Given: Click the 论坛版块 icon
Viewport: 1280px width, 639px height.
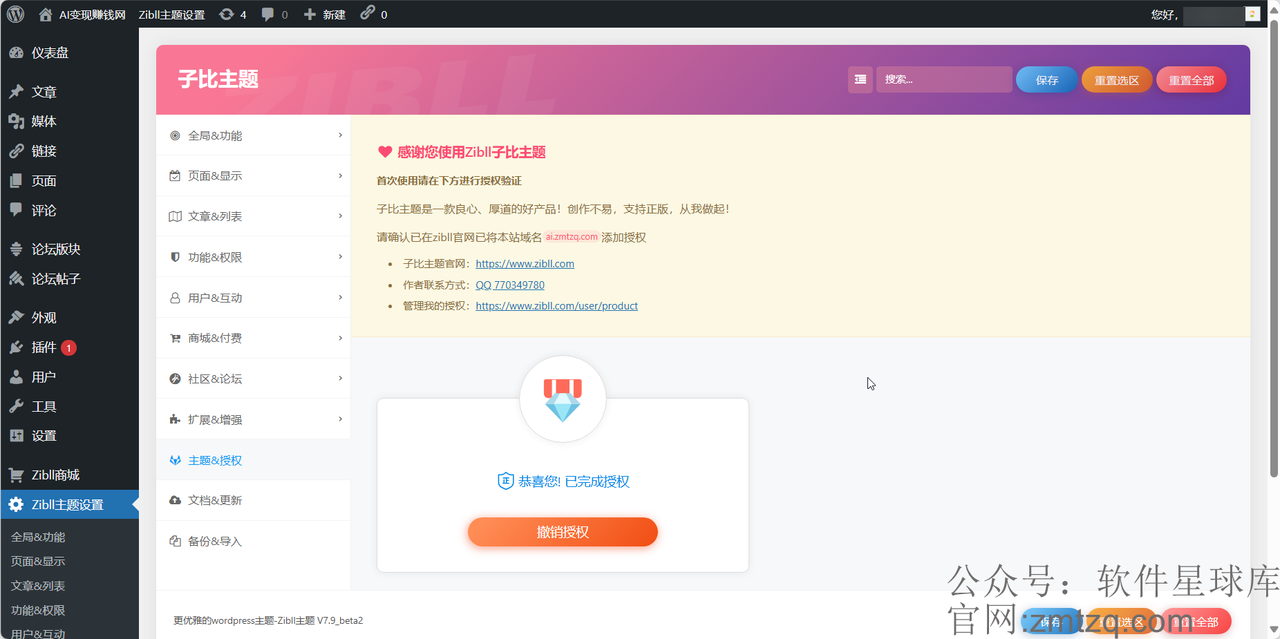Looking at the screenshot, I should [x=16, y=249].
